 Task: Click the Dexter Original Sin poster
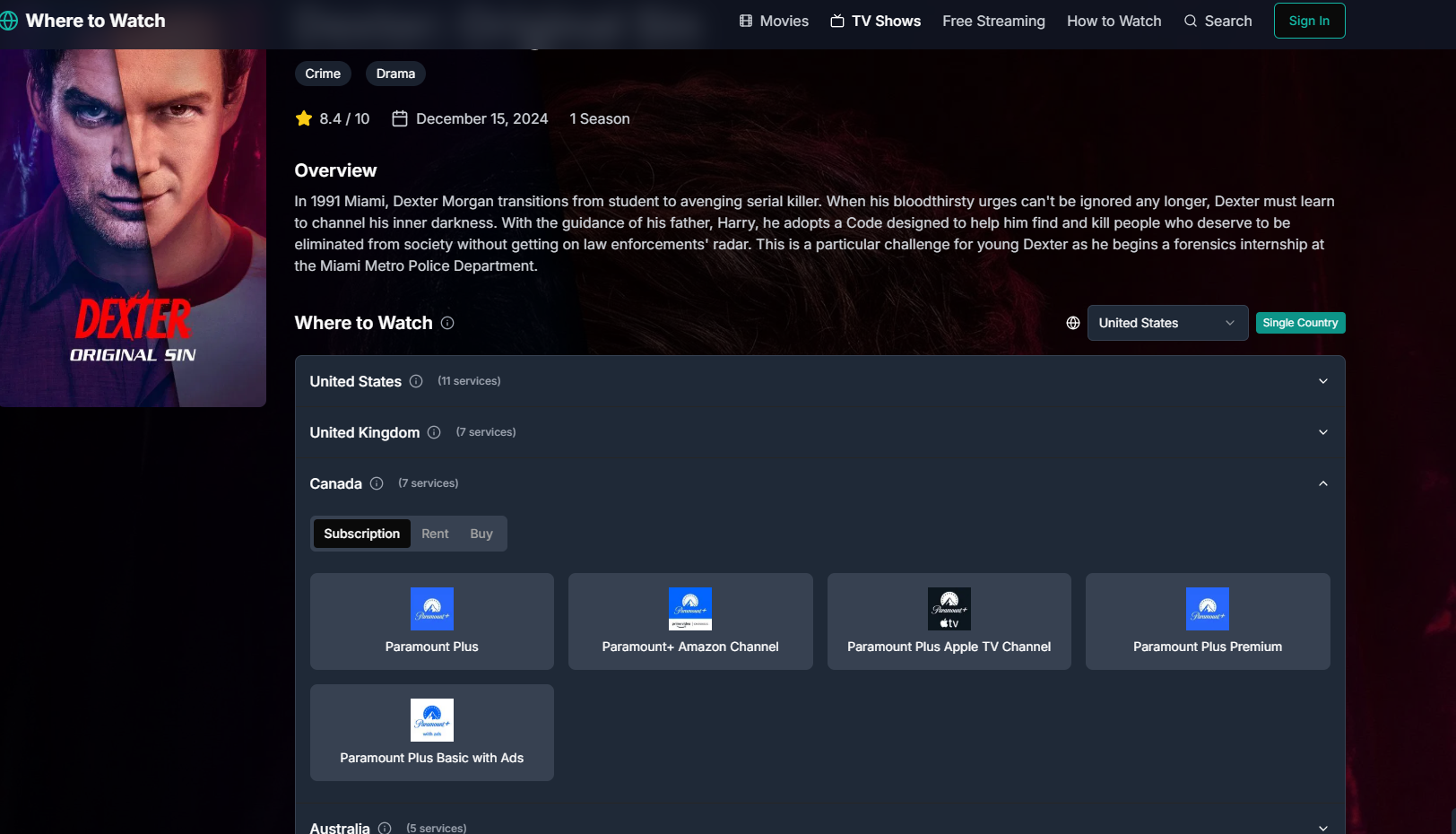[133, 228]
